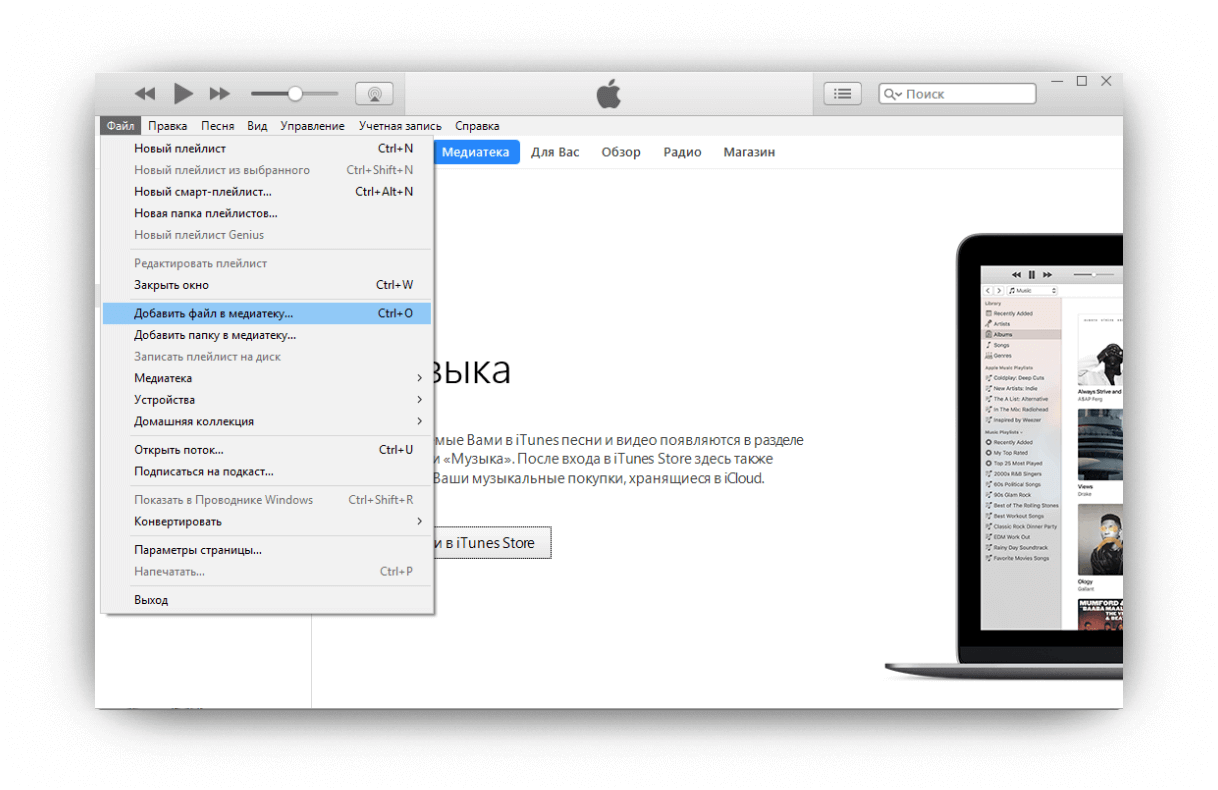Screen dimensions: 1218x790
Task: Go to the Радио tab
Action: coord(682,152)
